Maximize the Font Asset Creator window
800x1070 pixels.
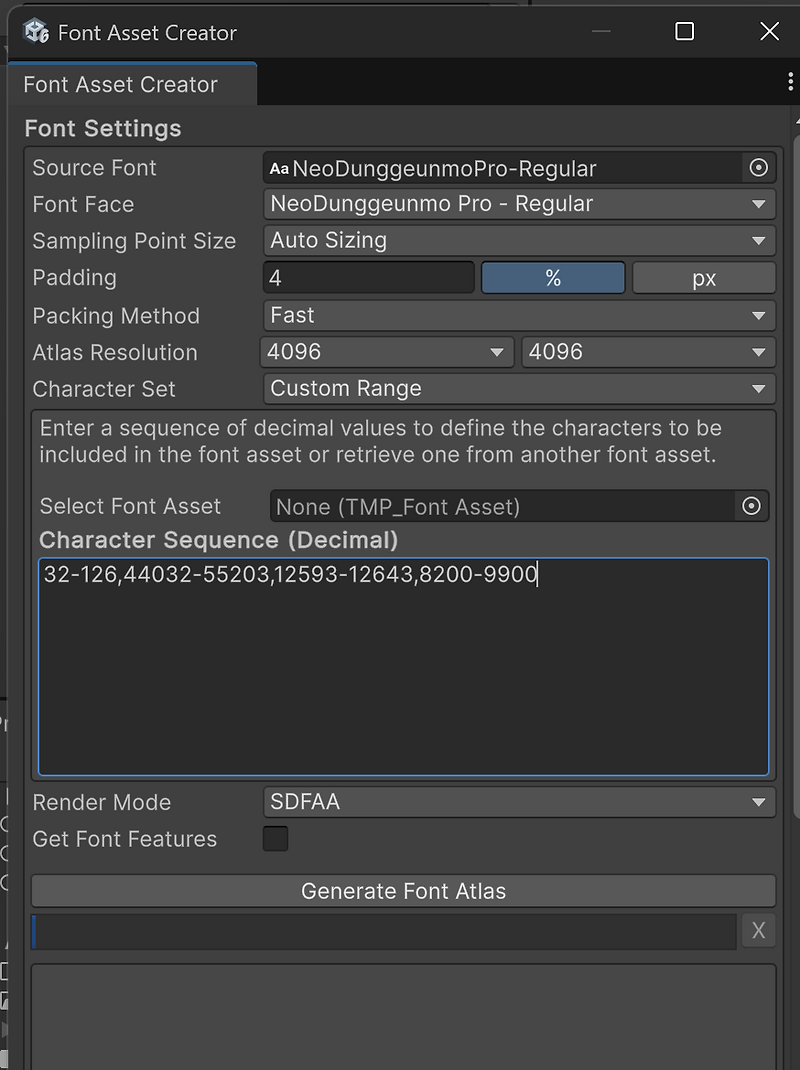pyautogui.click(x=684, y=32)
